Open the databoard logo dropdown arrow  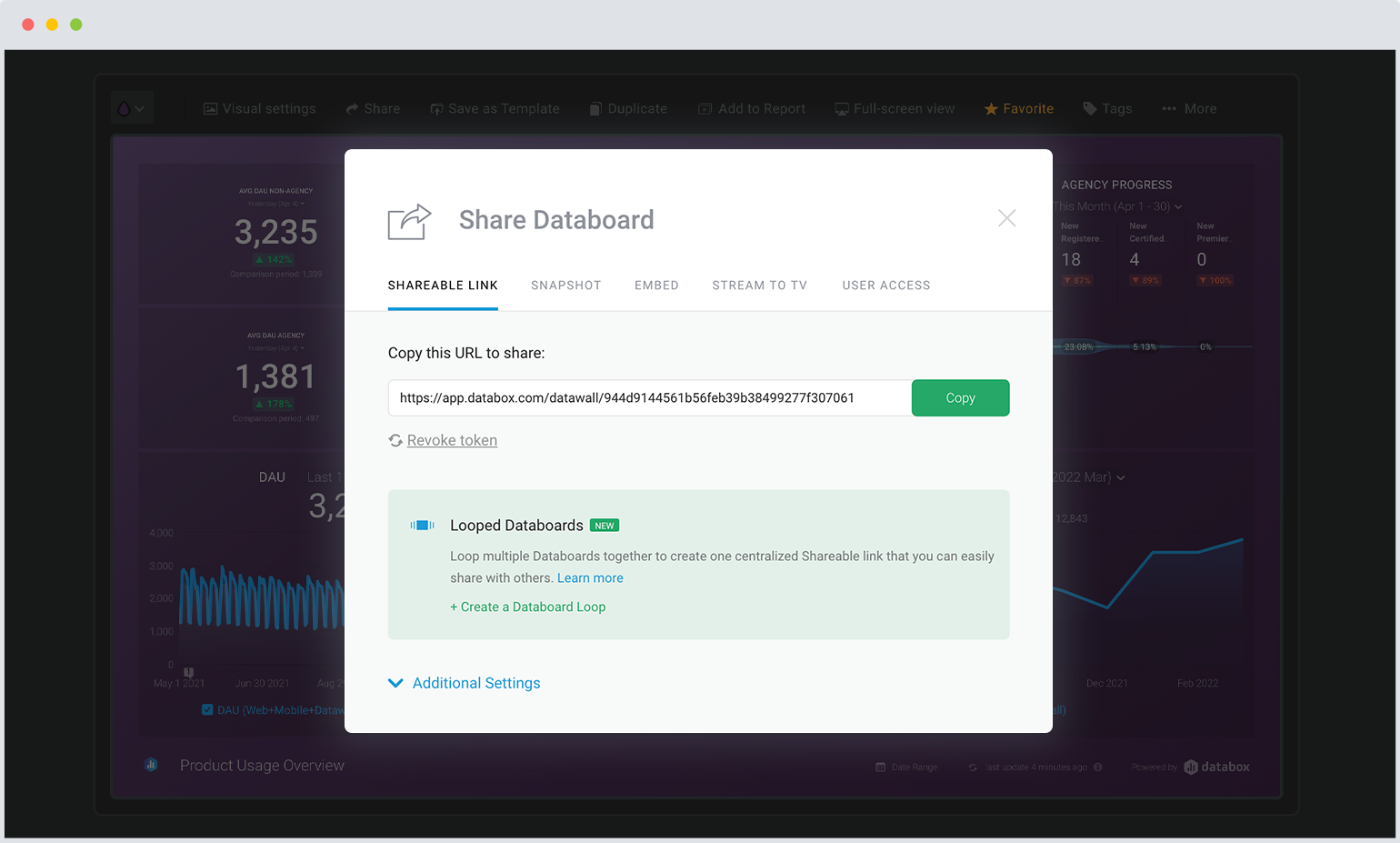[142, 106]
